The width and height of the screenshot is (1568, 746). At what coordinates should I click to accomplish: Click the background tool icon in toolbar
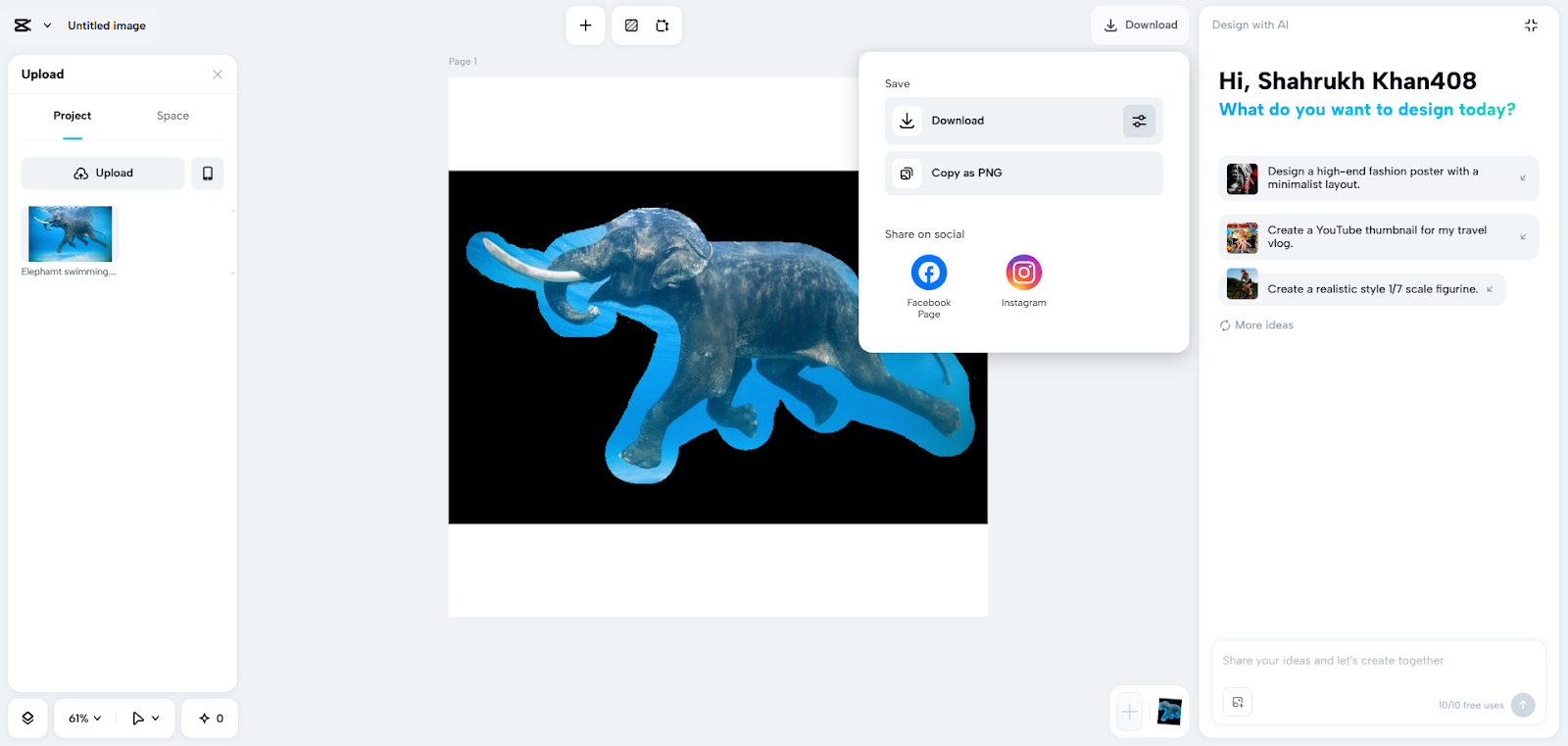click(631, 25)
